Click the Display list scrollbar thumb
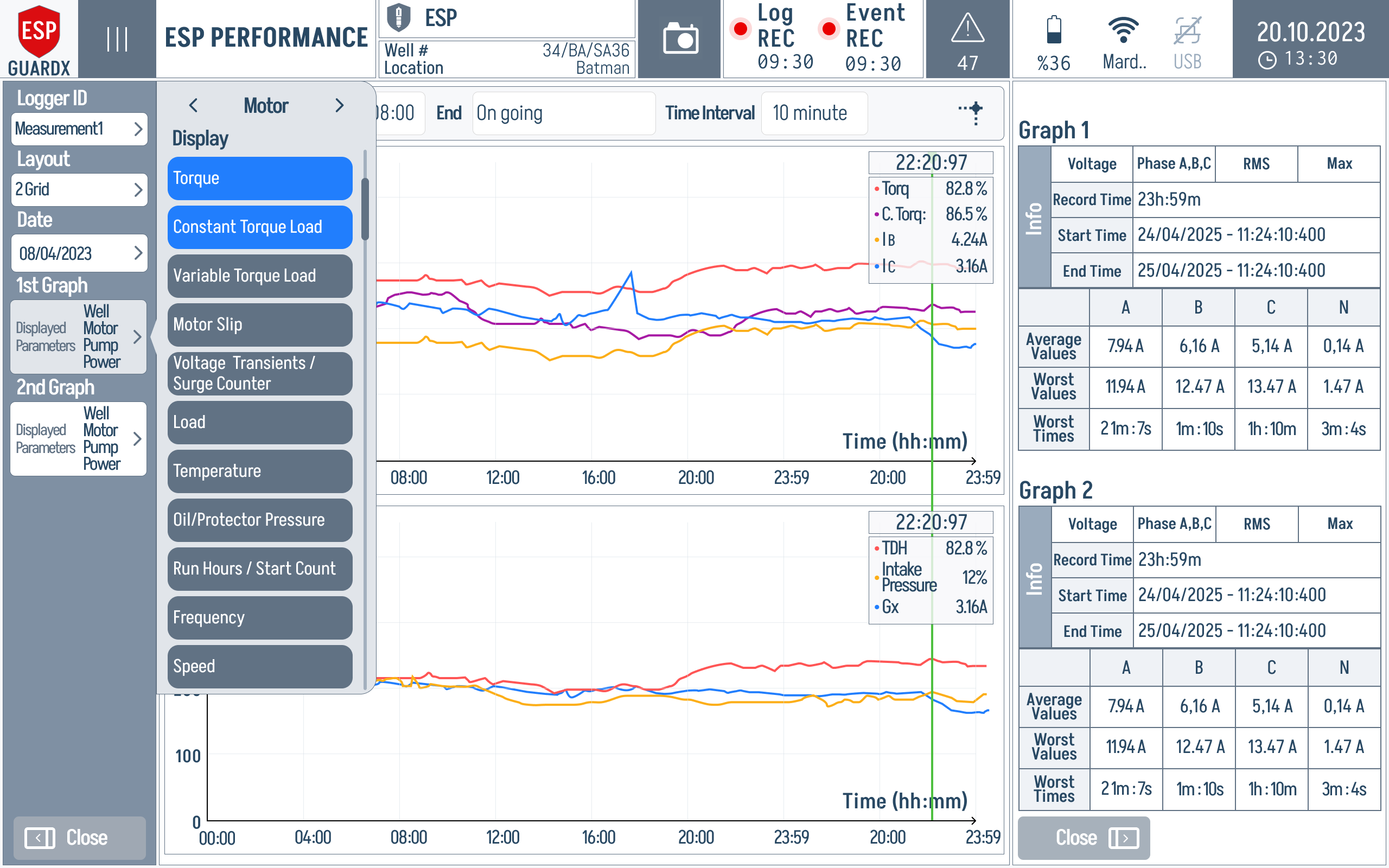This screenshot has height=868, width=1389. 365,209
